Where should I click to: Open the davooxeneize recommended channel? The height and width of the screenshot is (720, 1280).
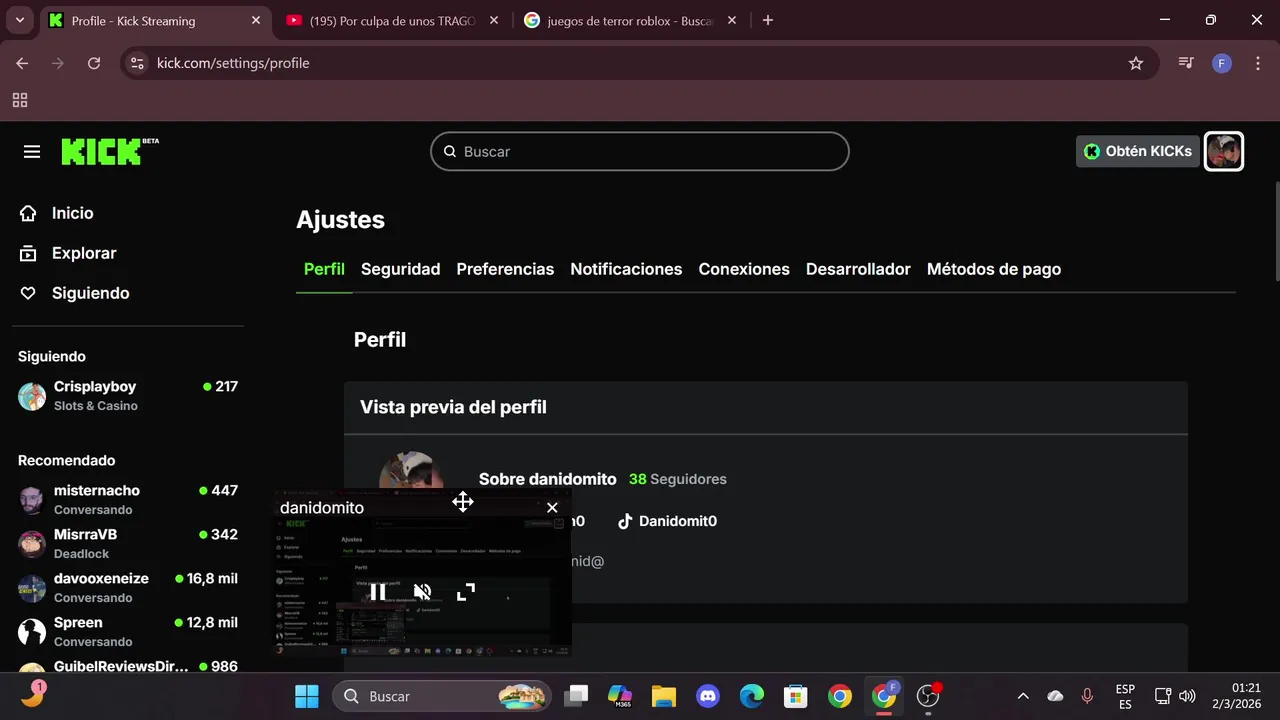click(x=128, y=588)
